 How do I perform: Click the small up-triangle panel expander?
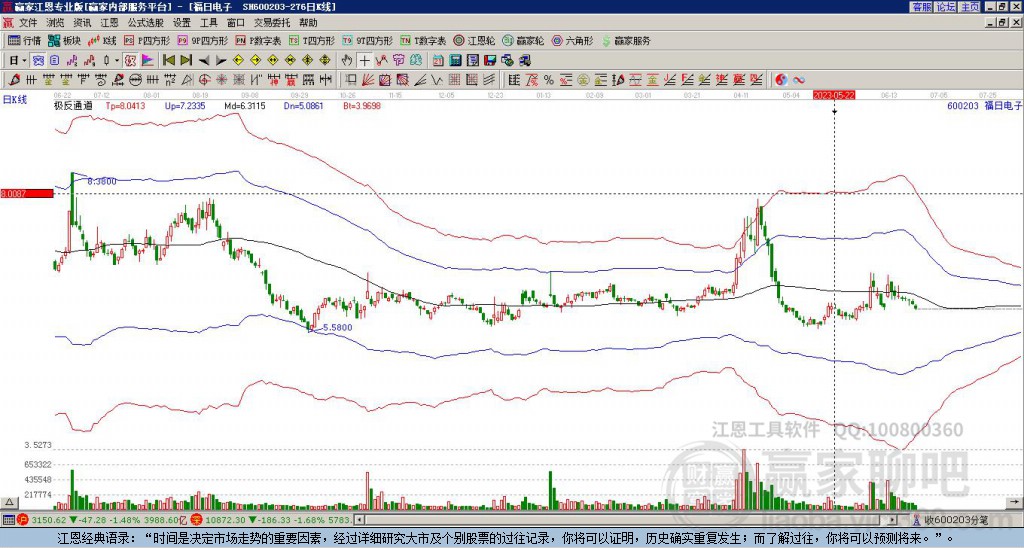point(8,502)
